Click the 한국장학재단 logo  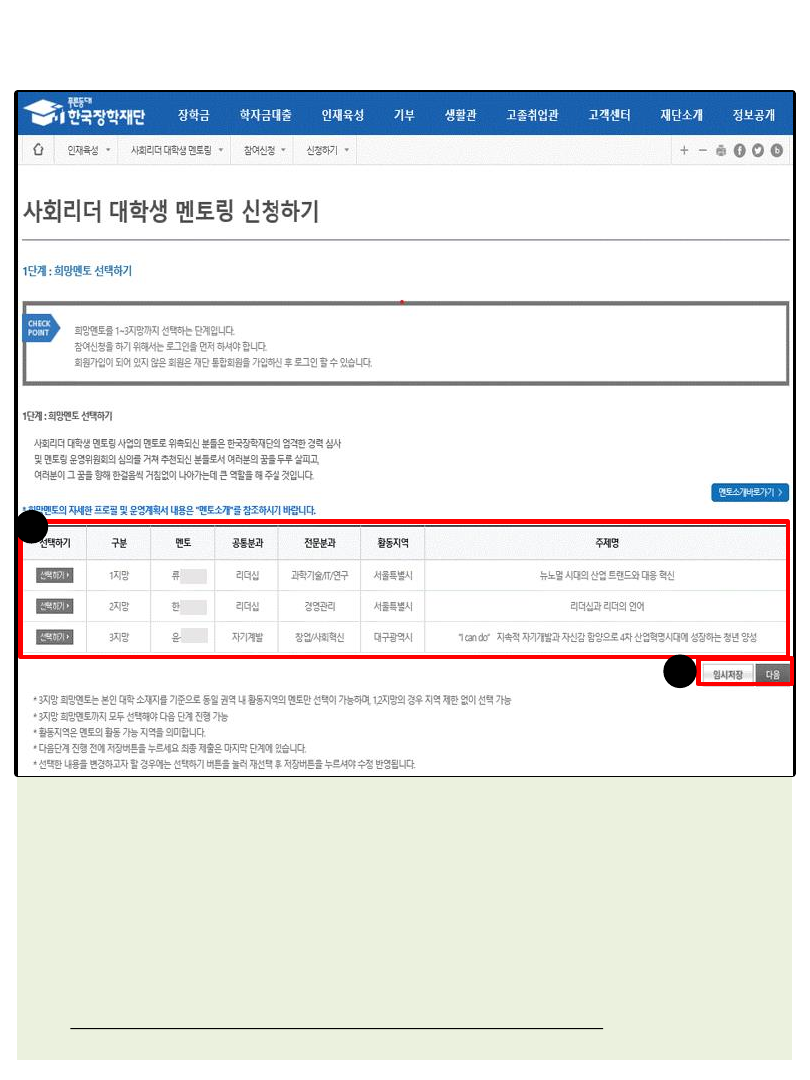click(86, 113)
